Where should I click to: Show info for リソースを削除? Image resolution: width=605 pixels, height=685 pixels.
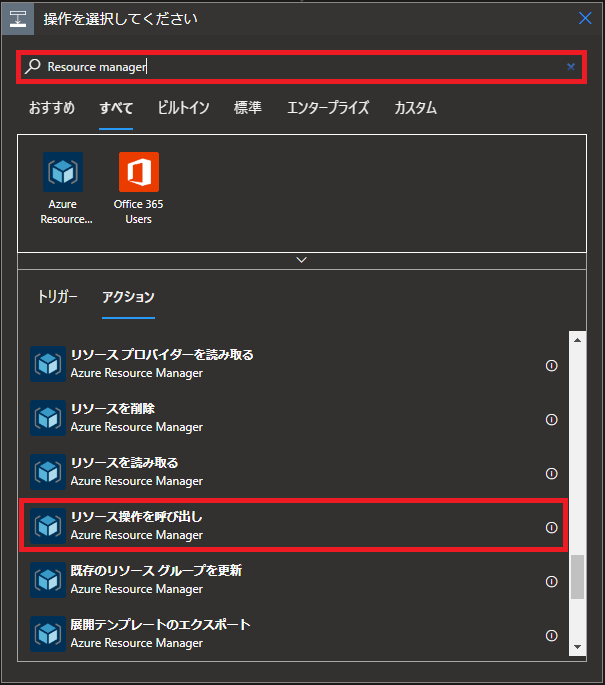(x=551, y=419)
